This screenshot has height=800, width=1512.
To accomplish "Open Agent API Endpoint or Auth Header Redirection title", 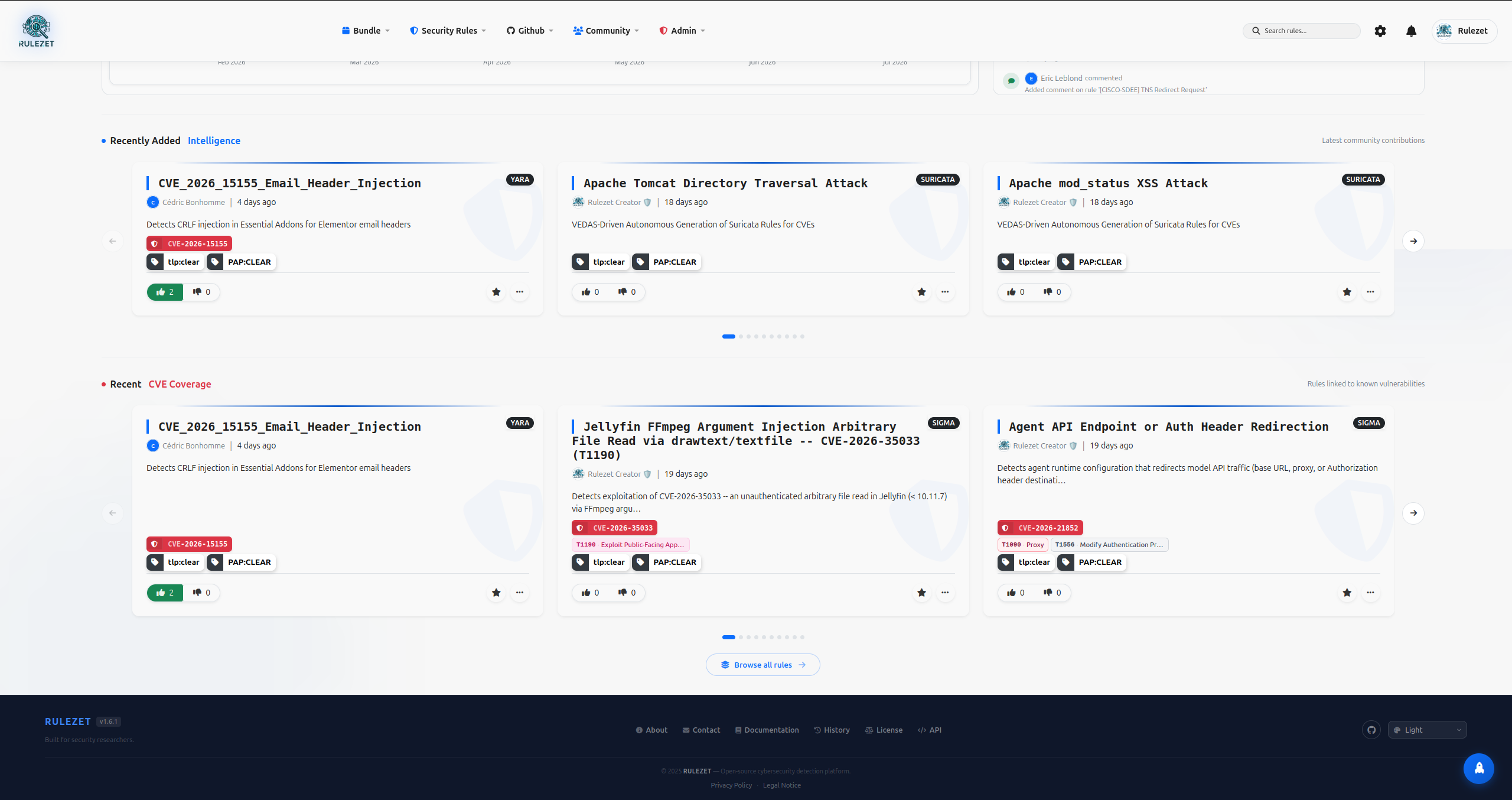I will [1169, 427].
